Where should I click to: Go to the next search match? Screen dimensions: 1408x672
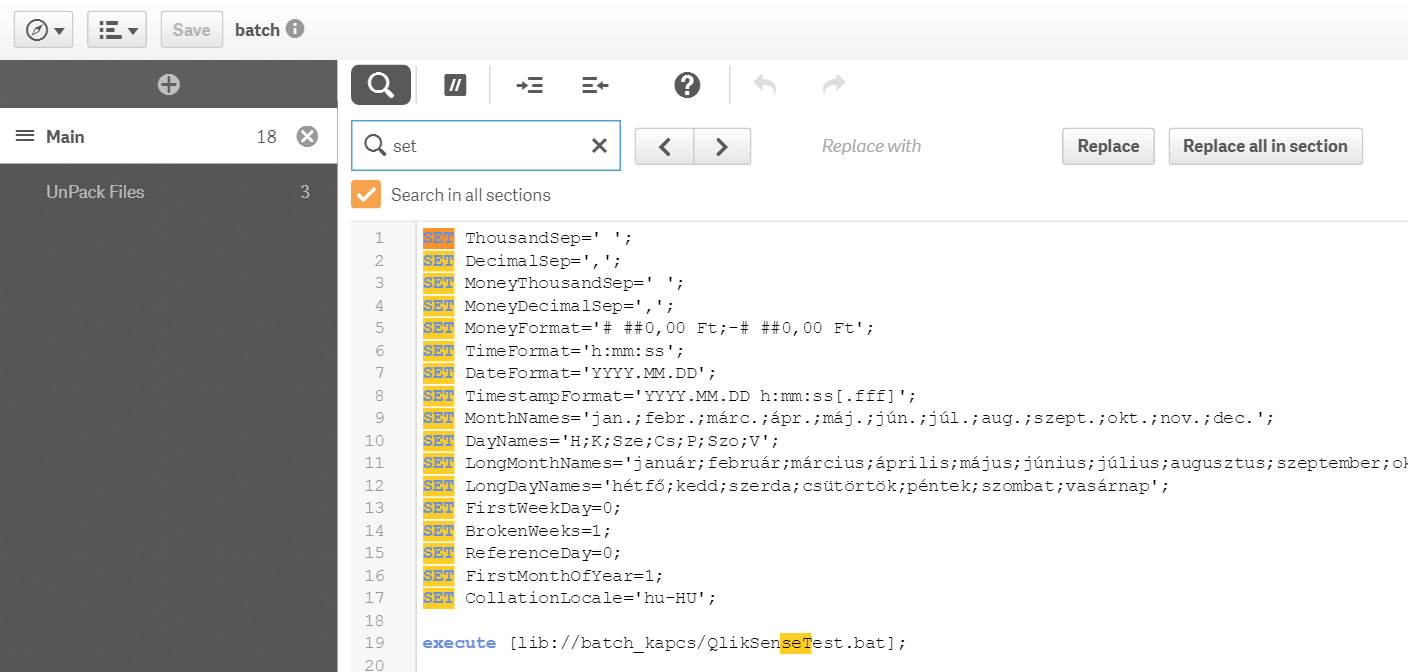click(x=722, y=146)
